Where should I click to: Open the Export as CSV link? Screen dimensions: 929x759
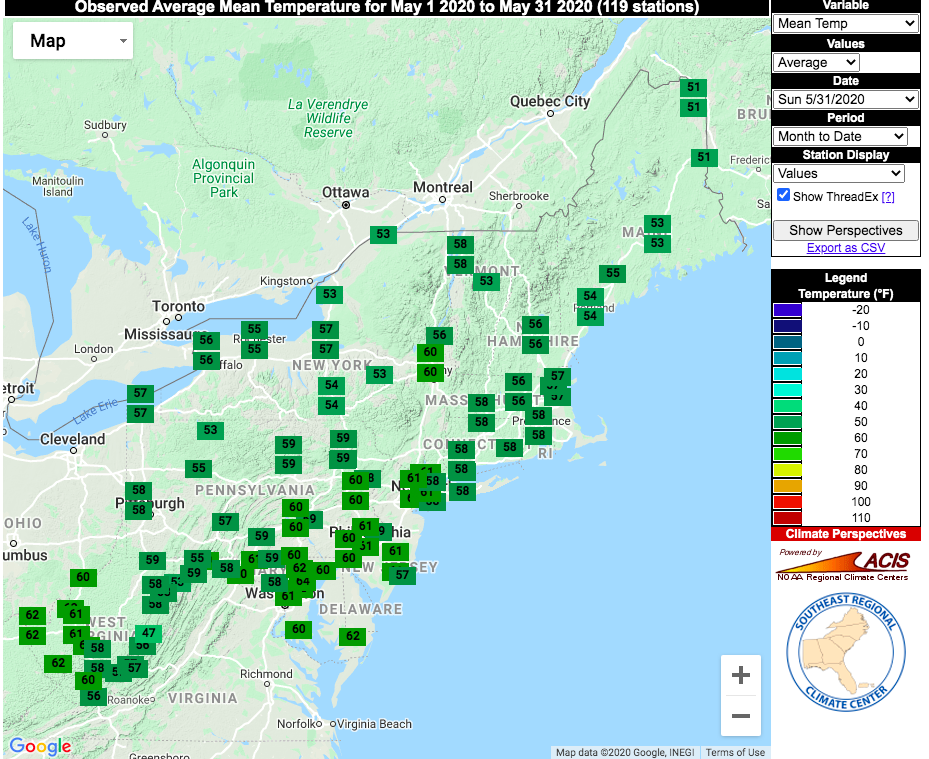pyautogui.click(x=845, y=247)
